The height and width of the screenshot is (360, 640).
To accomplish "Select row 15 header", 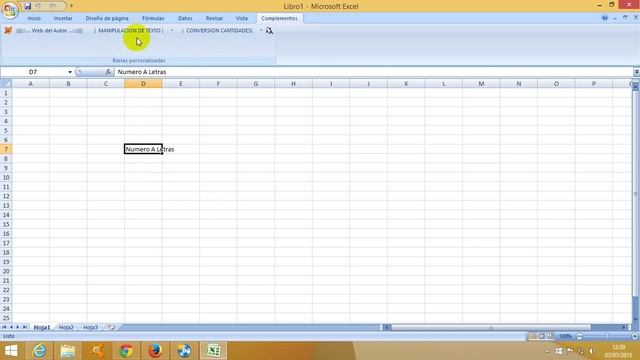I will [6, 224].
